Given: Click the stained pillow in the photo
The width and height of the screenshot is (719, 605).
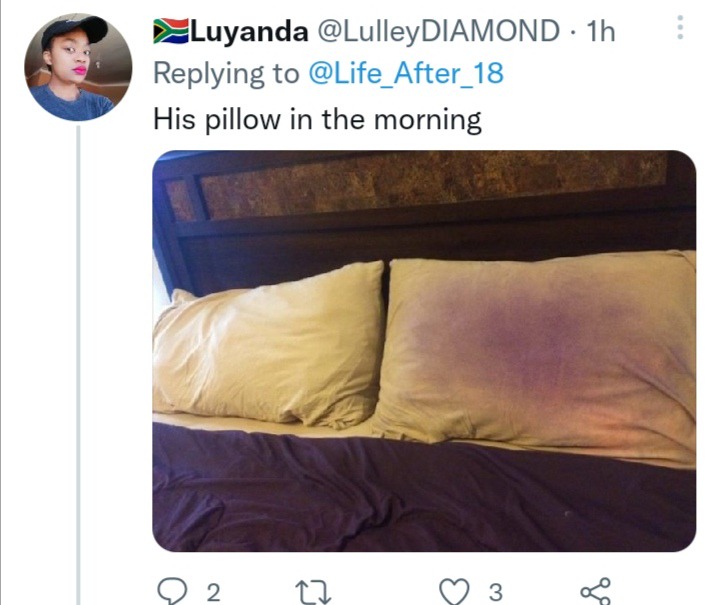Looking at the screenshot, I should tap(536, 353).
